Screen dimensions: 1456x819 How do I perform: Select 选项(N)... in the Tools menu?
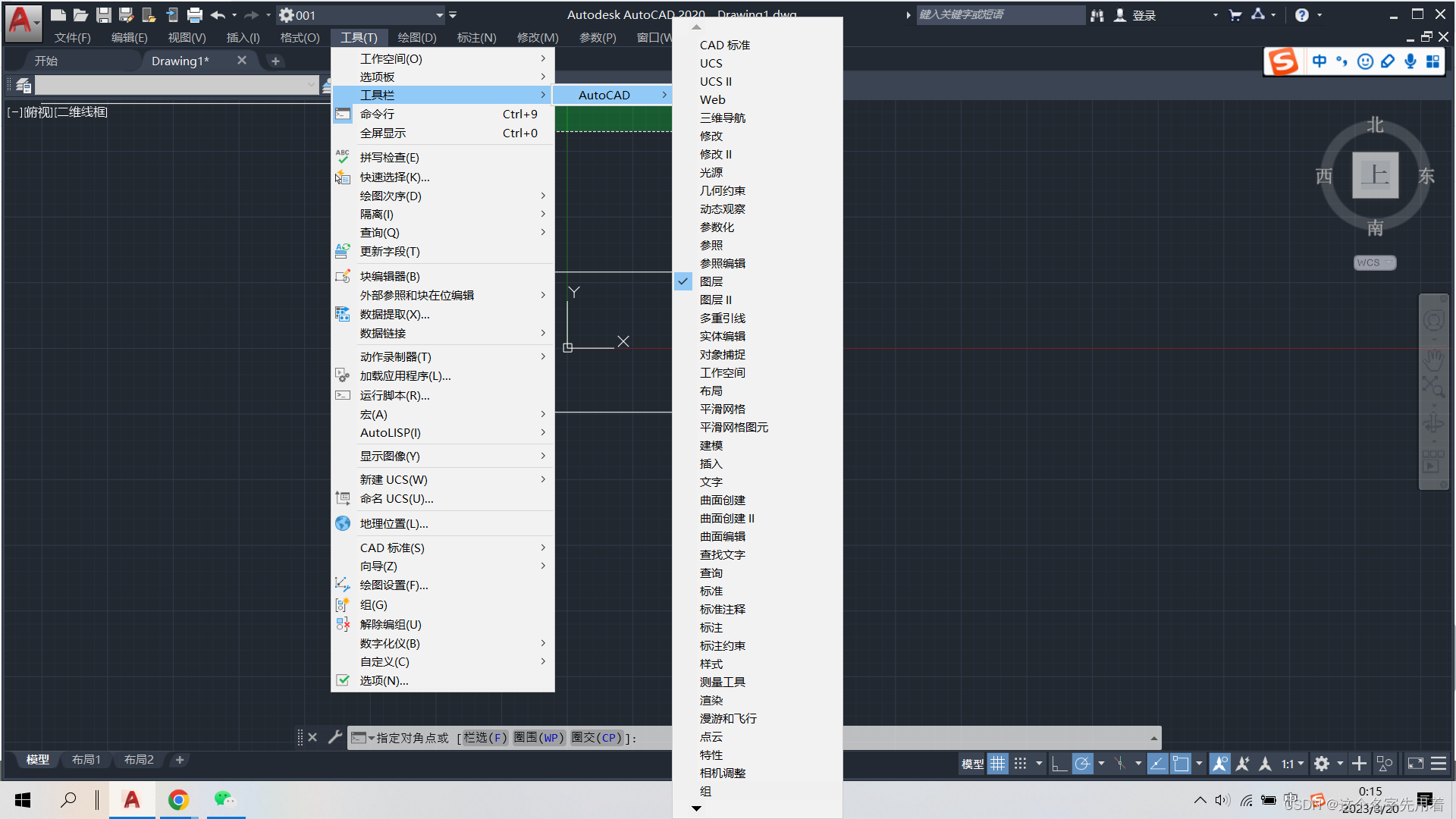pos(443,680)
